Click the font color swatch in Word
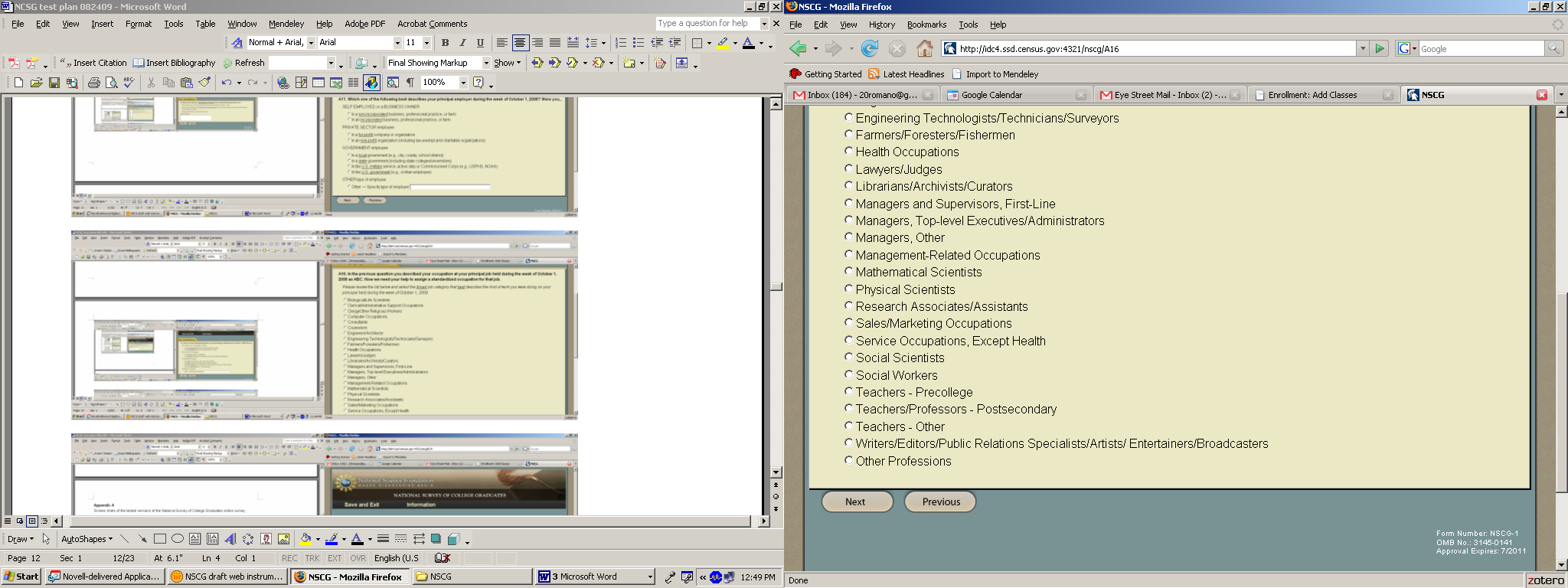 pos(749,43)
